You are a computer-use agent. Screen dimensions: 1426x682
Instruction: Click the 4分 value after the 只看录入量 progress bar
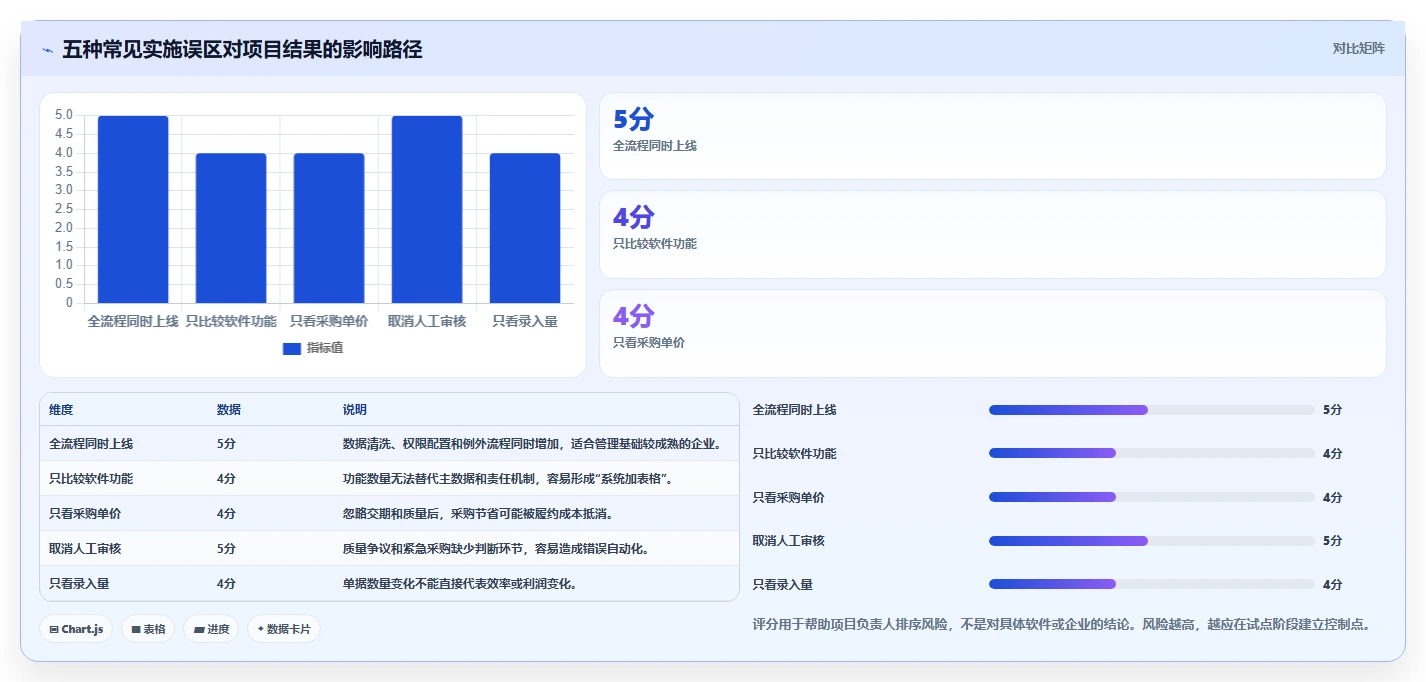pos(1332,585)
